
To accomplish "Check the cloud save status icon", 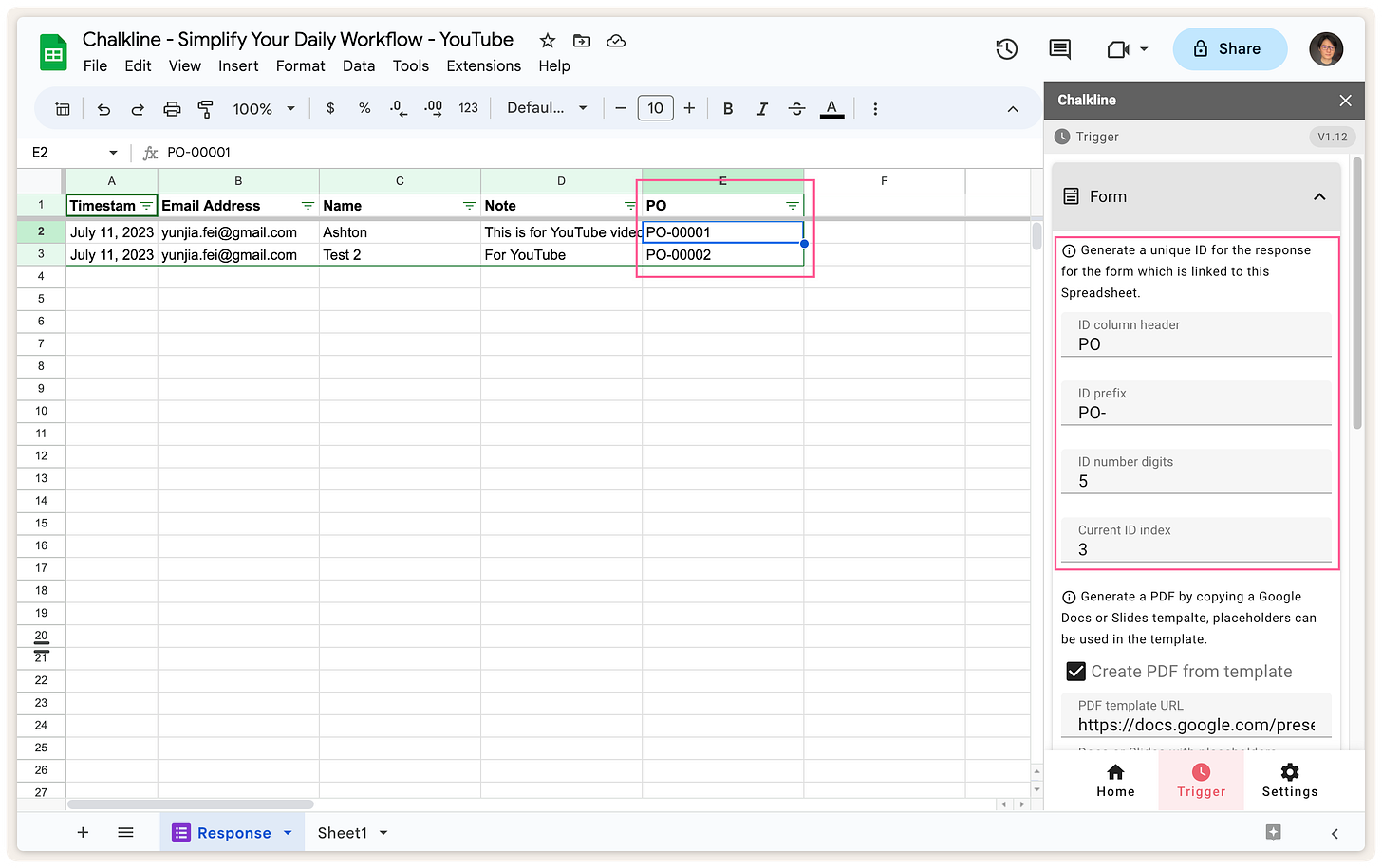I will coord(616,41).
